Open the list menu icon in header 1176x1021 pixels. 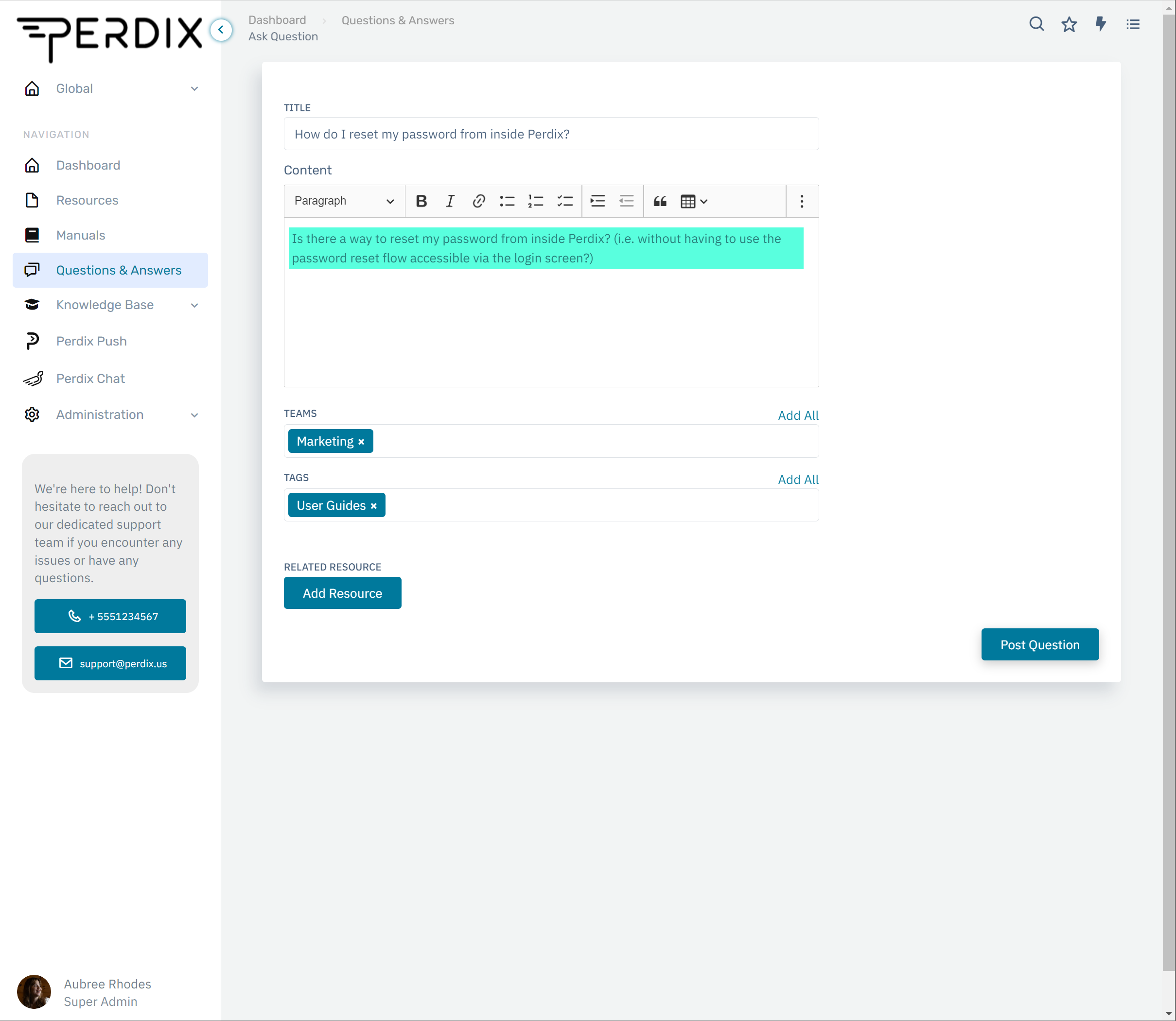coord(1133,24)
